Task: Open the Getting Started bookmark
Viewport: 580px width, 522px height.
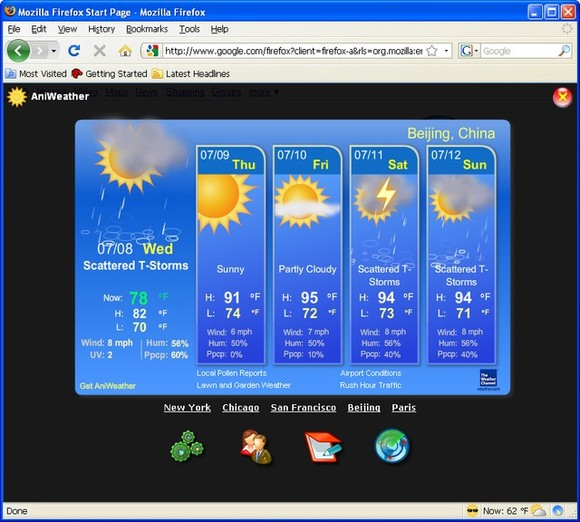Action: [109, 74]
